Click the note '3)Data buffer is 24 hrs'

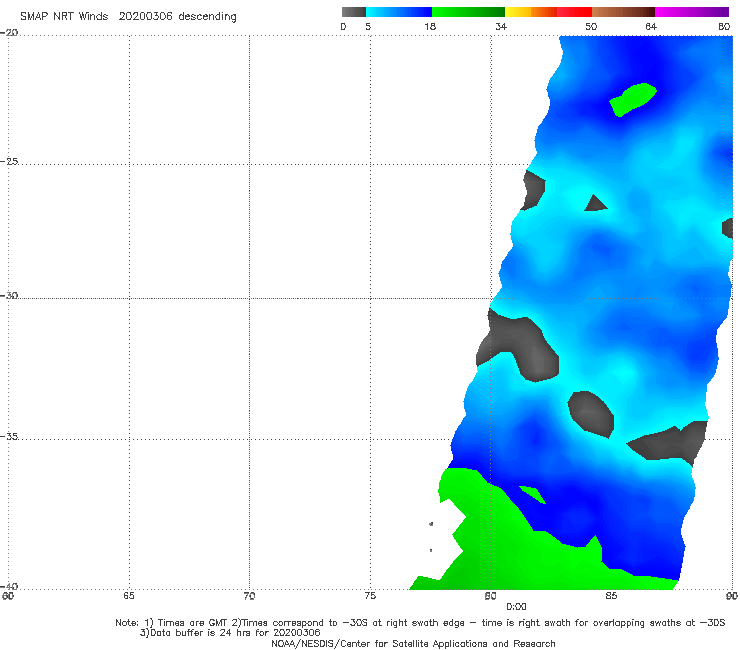tap(230, 633)
